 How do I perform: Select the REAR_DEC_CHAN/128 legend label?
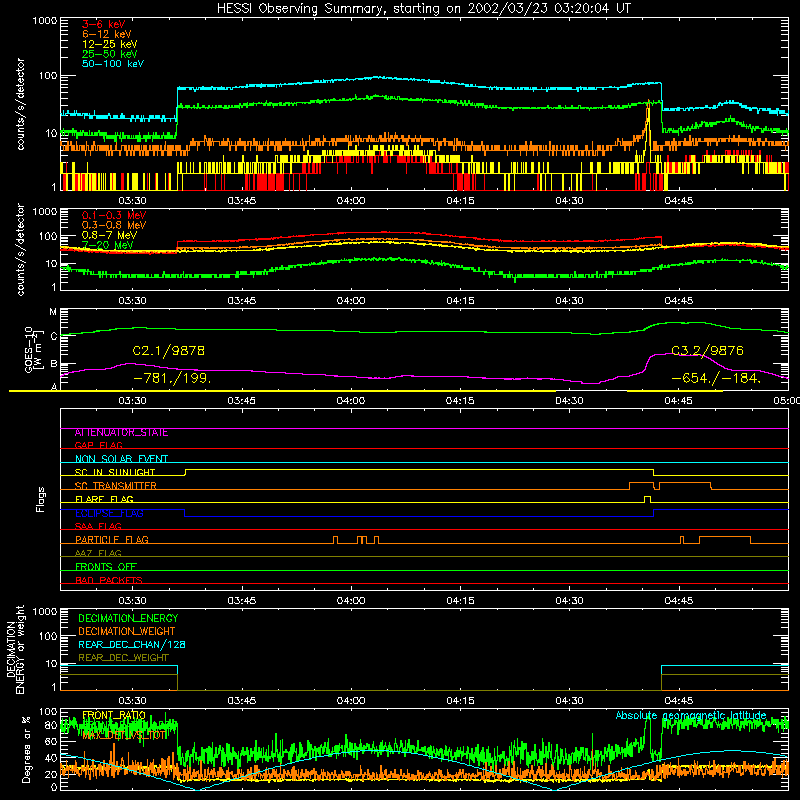tap(132, 645)
